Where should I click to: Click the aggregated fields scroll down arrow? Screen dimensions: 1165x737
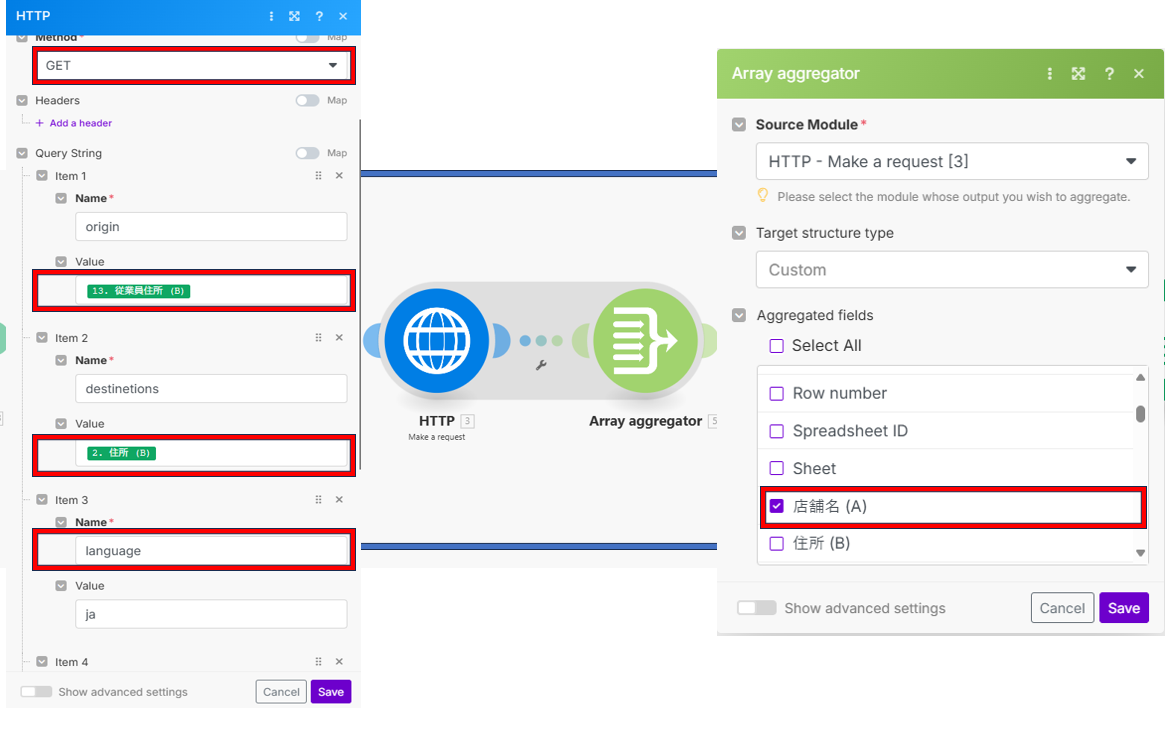coord(1140,553)
